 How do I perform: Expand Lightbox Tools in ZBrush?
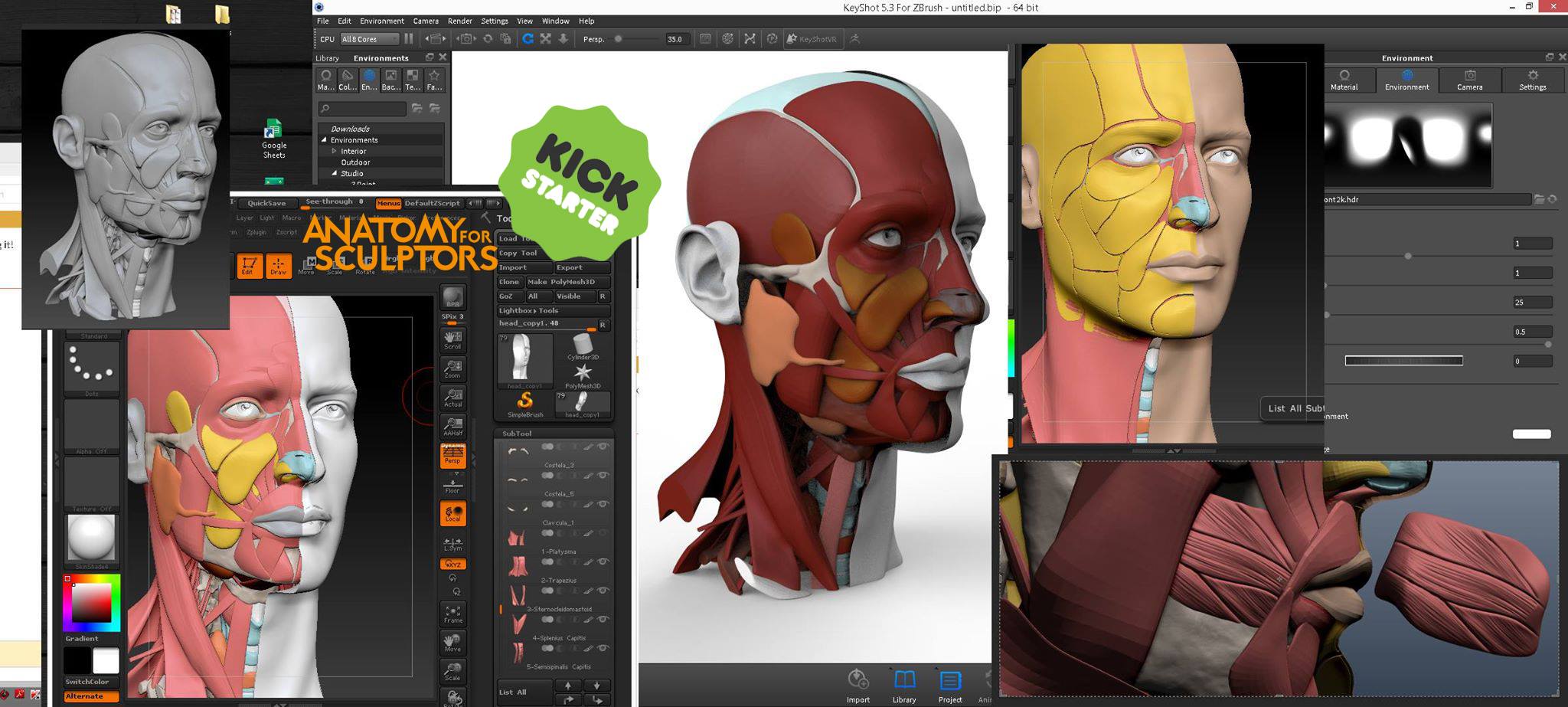pos(553,310)
